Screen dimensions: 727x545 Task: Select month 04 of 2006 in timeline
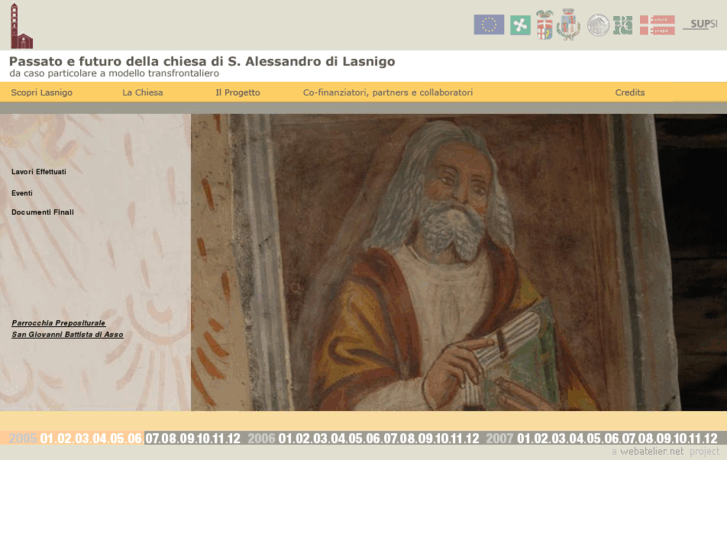tap(338, 438)
